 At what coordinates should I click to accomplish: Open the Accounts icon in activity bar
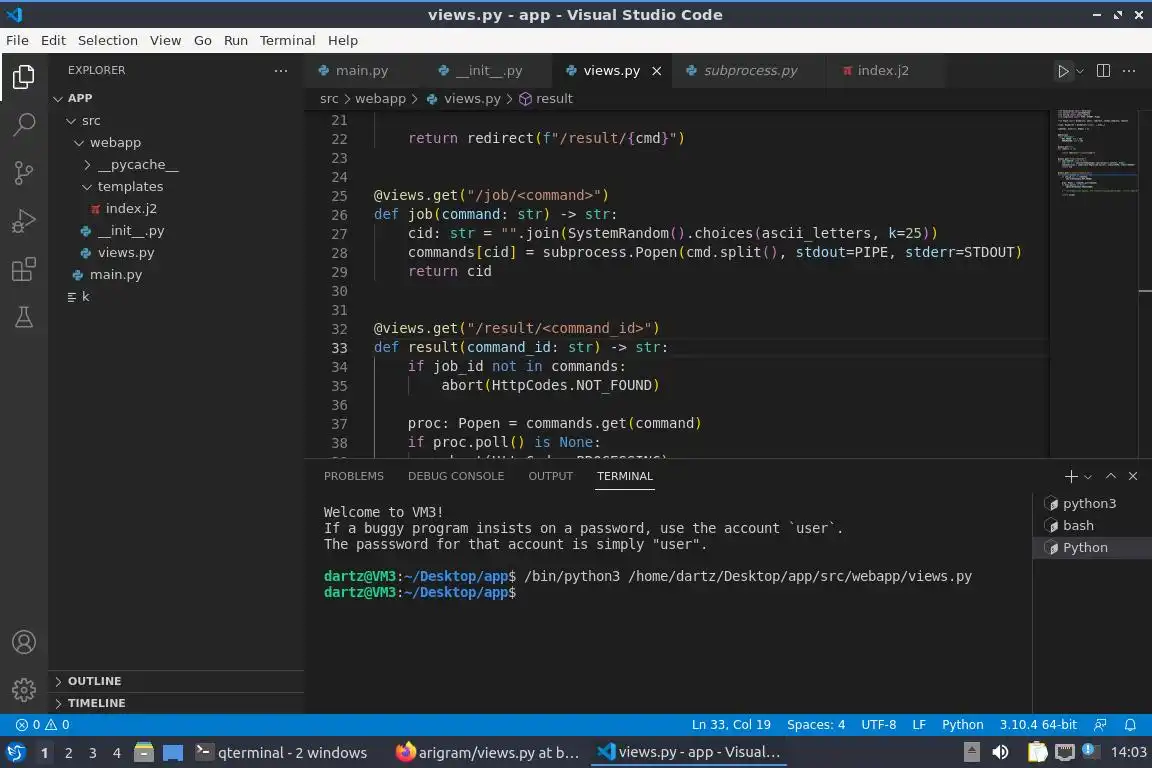24,642
